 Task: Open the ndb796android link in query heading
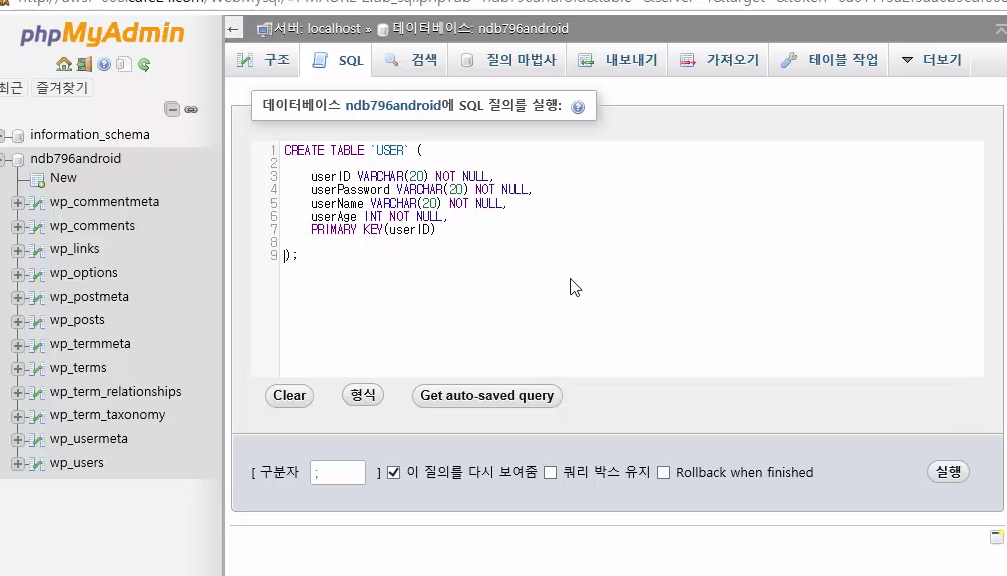pyautogui.click(x=393, y=105)
